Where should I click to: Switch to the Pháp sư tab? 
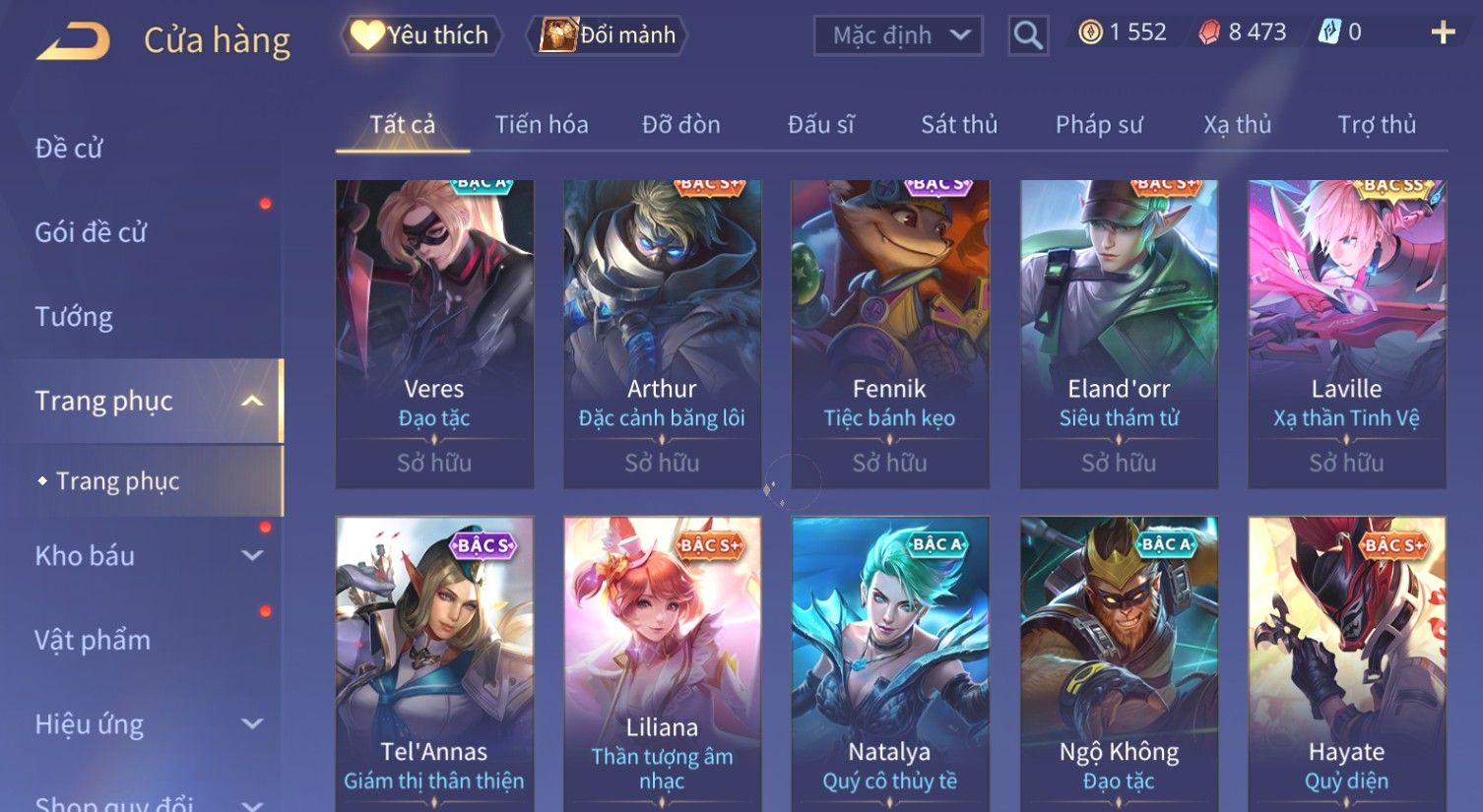[1099, 125]
